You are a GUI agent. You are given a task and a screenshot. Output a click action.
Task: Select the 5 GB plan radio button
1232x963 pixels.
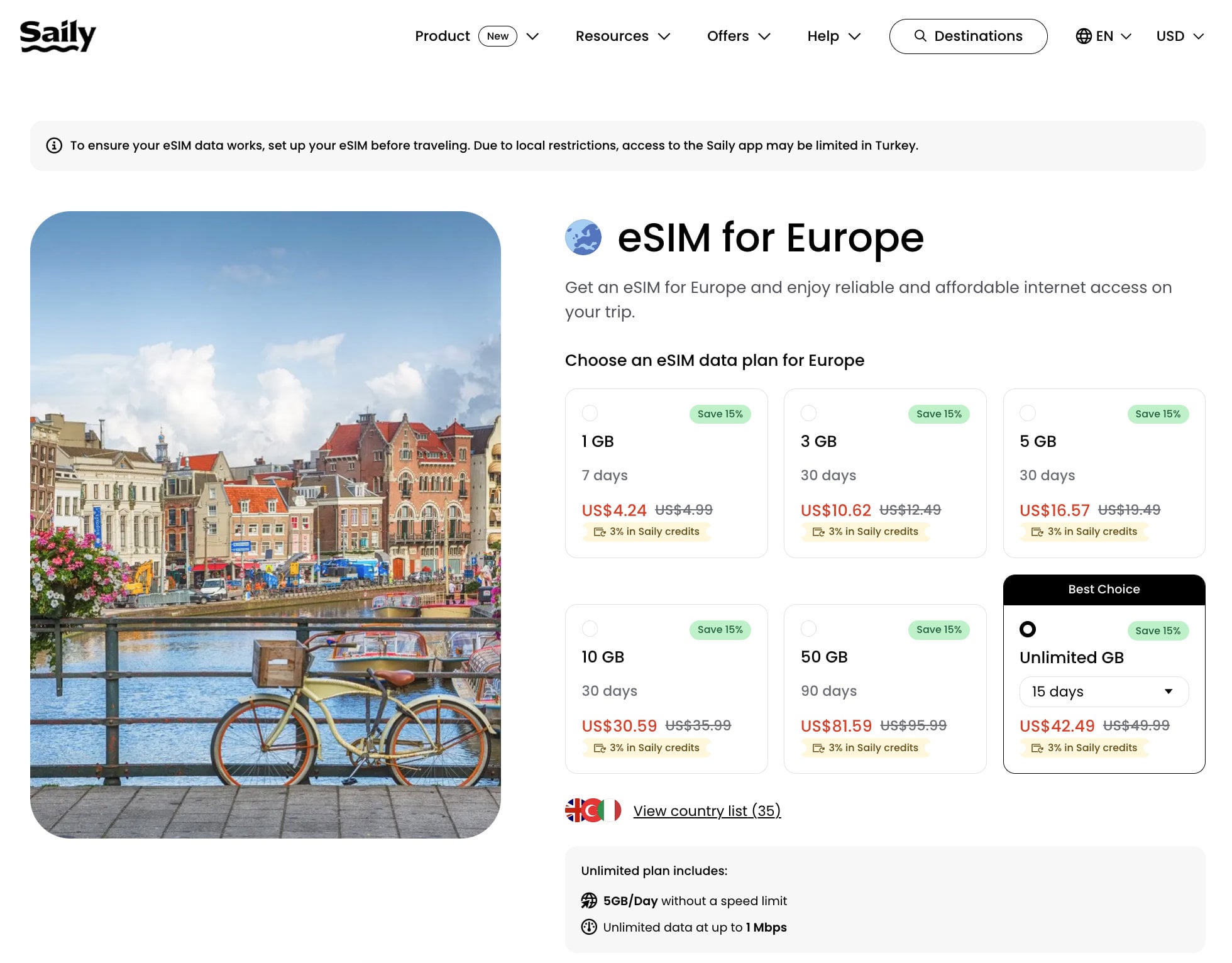tap(1027, 413)
